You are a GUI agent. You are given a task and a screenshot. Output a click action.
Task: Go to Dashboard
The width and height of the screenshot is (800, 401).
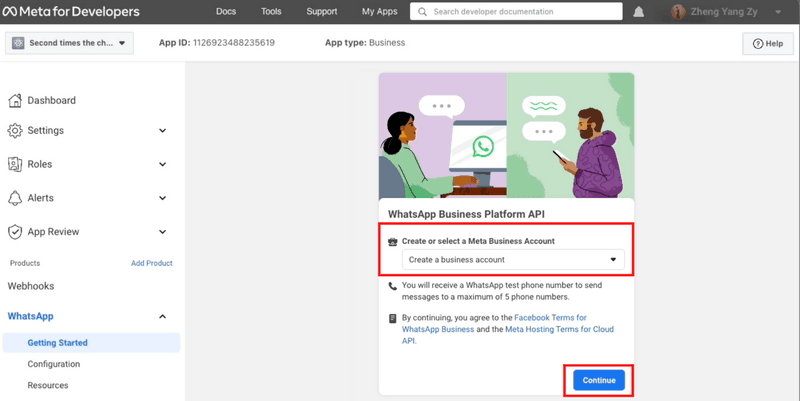[52, 101]
